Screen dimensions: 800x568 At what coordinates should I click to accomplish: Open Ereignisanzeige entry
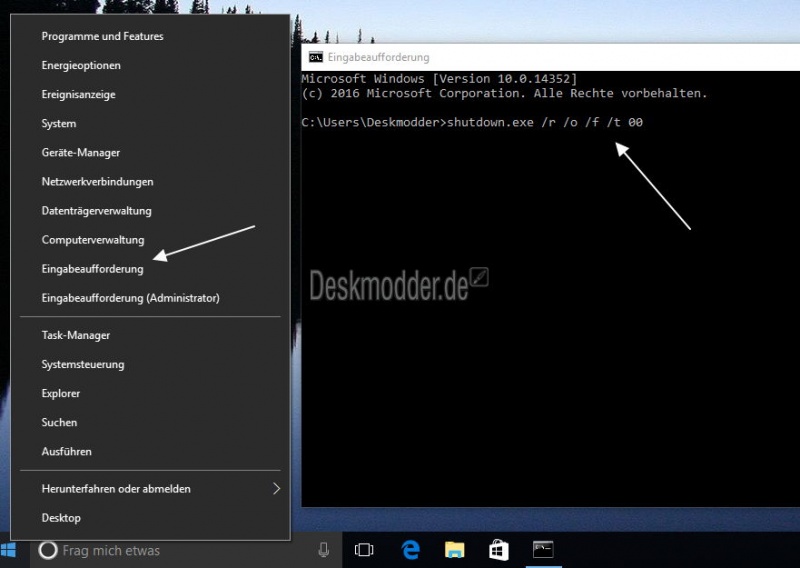click(x=151, y=94)
